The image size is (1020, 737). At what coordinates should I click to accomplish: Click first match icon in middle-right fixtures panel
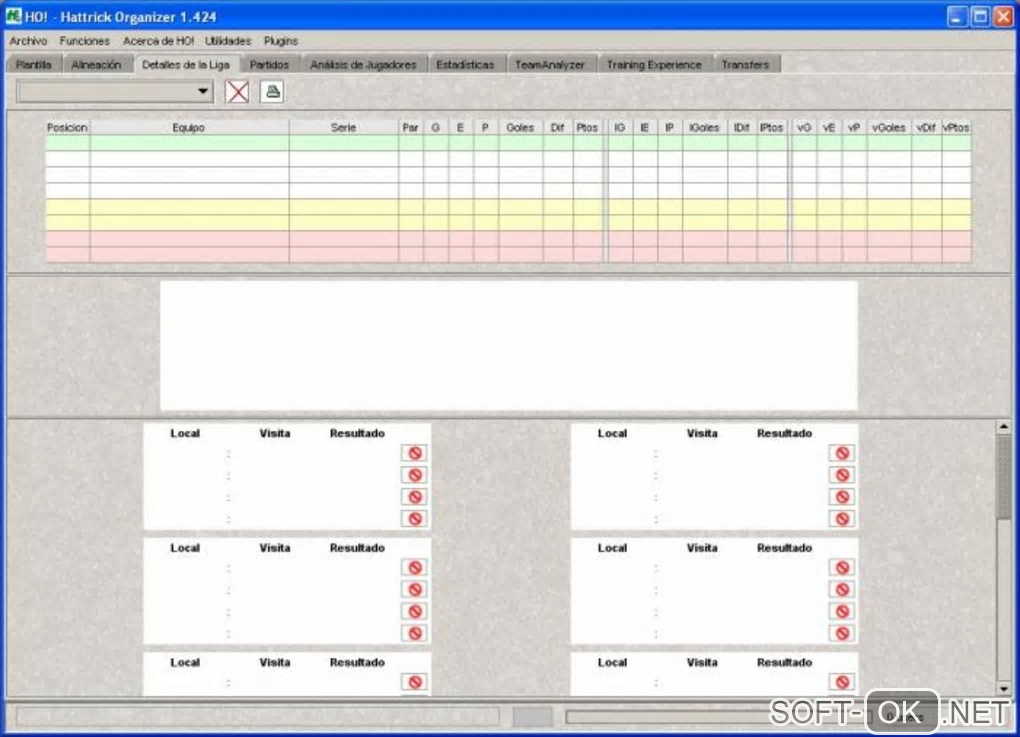pyautogui.click(x=842, y=567)
